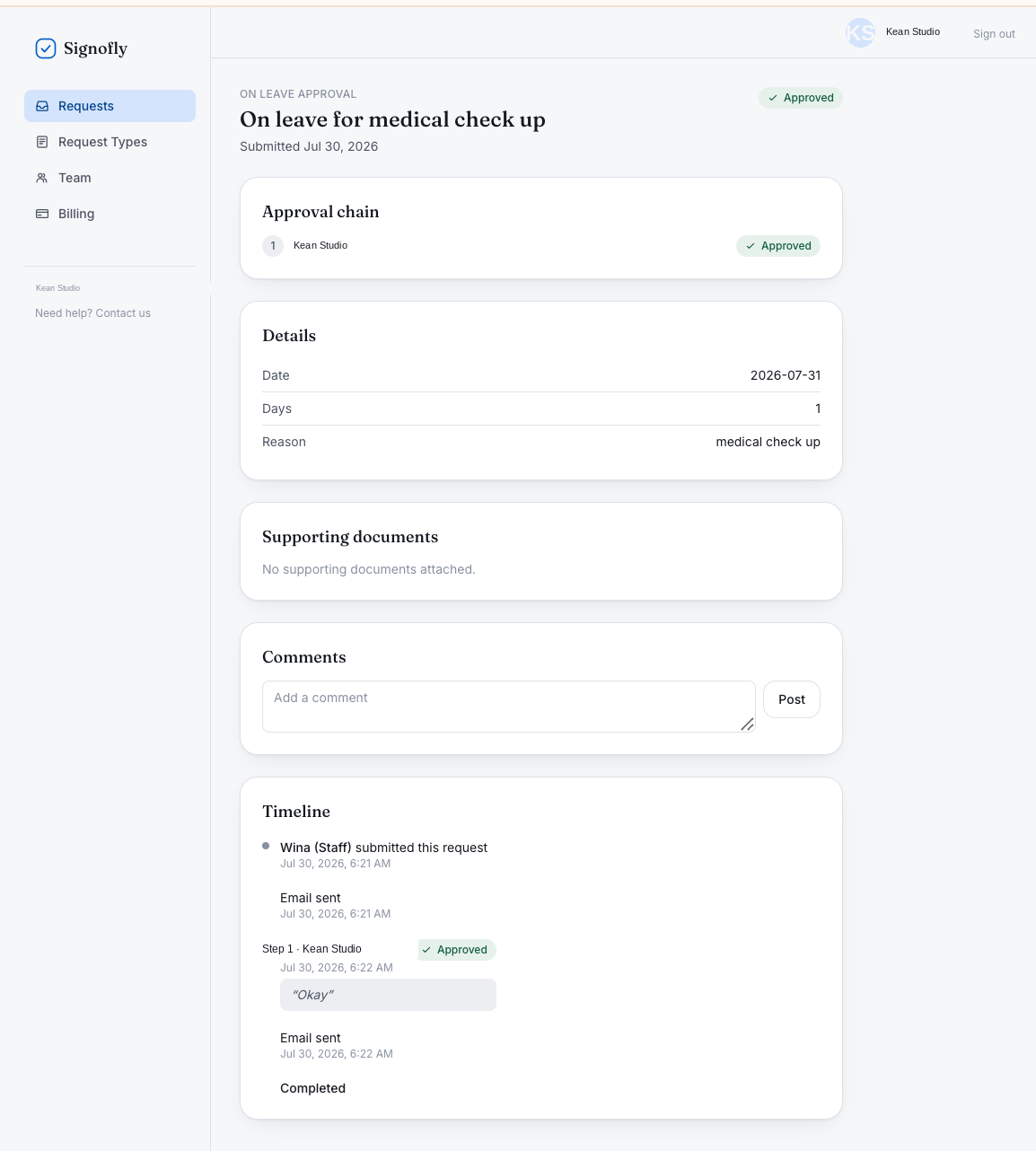This screenshot has width=1036, height=1151.
Task: Click the Request Types document icon
Action: (x=42, y=142)
